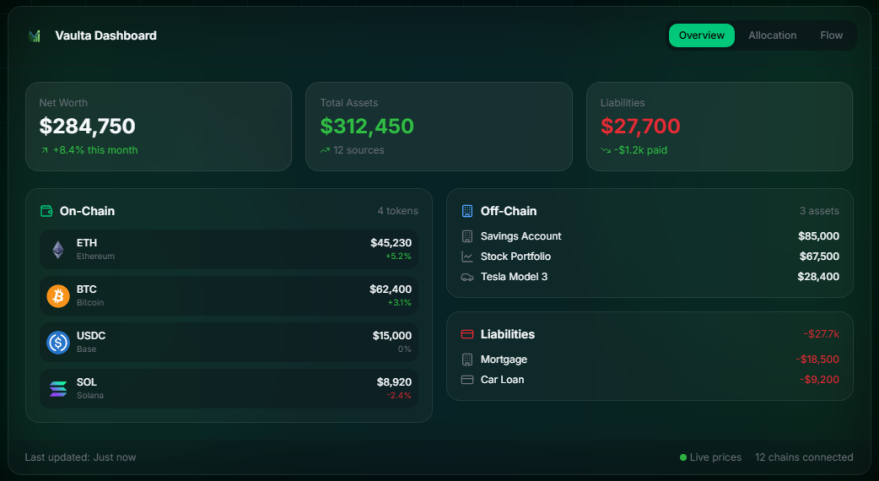This screenshot has width=879, height=481.
Task: Click the -$27.7k liabilities total
Action: 821,335
